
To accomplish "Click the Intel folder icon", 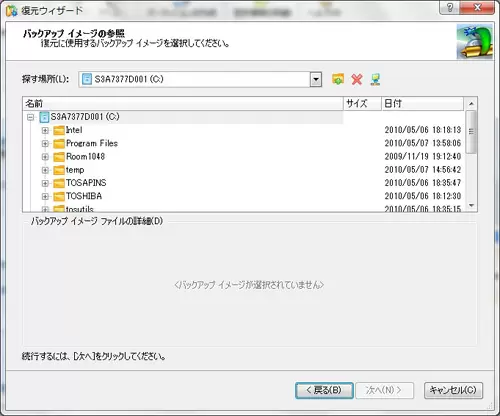I will coord(59,130).
